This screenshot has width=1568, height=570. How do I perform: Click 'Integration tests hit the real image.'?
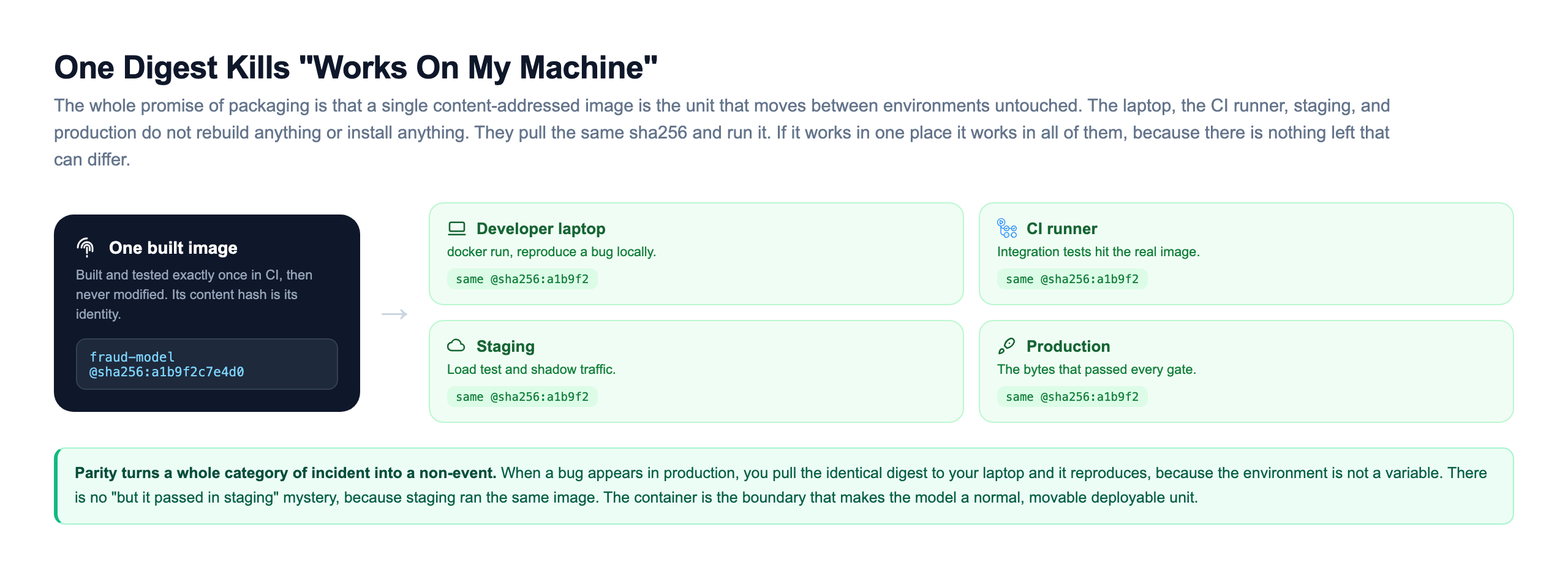point(1098,252)
